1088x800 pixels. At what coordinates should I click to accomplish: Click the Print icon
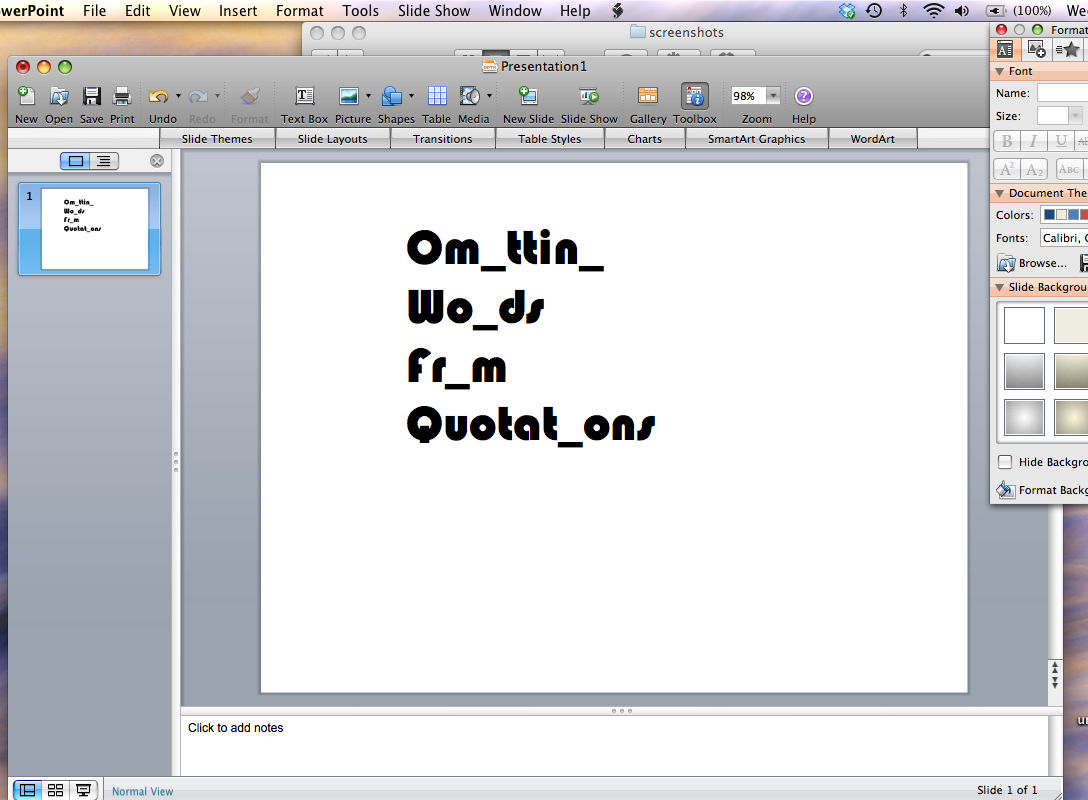tap(122, 97)
